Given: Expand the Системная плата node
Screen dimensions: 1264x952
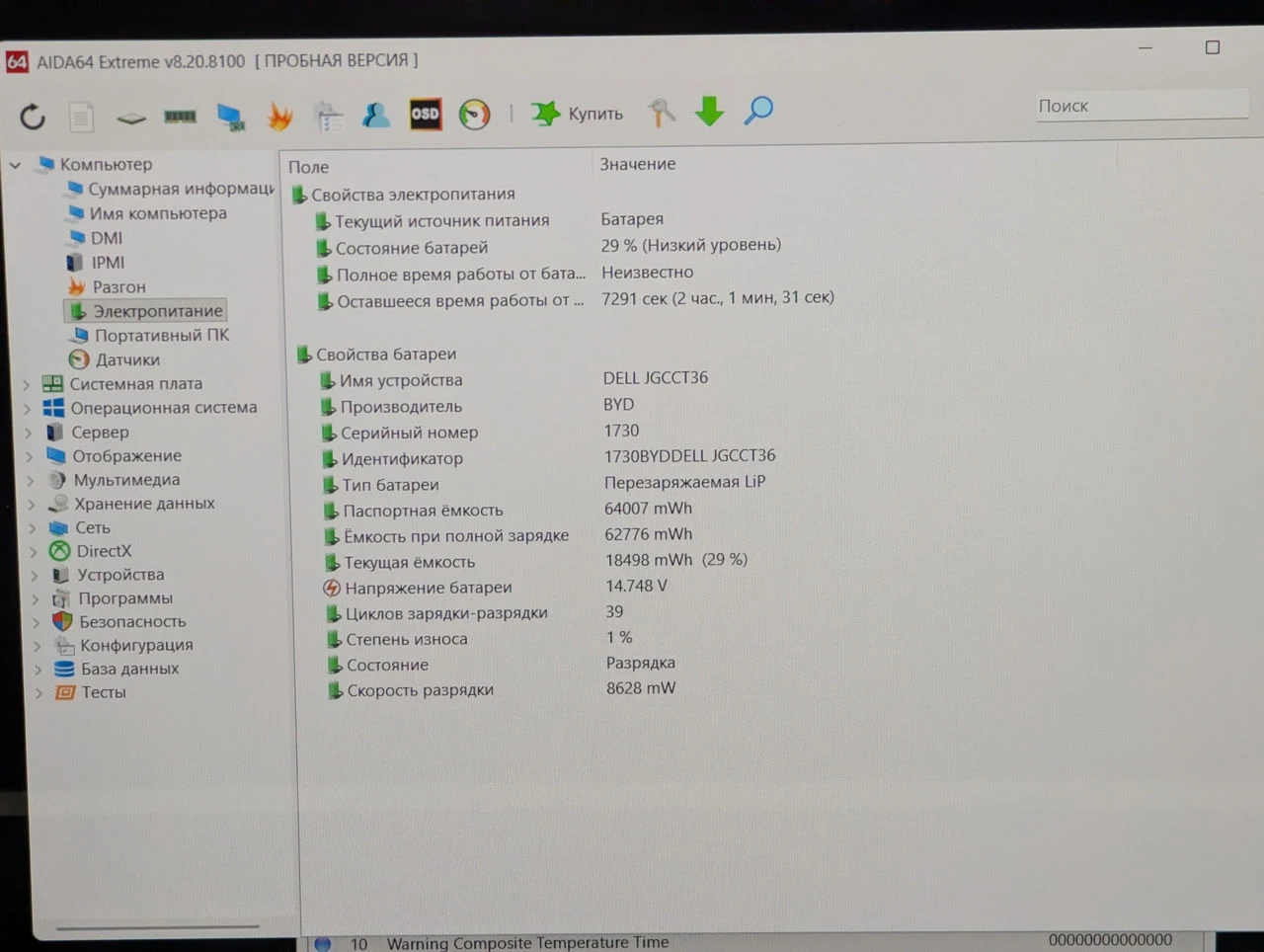Looking at the screenshot, I should click(x=27, y=384).
